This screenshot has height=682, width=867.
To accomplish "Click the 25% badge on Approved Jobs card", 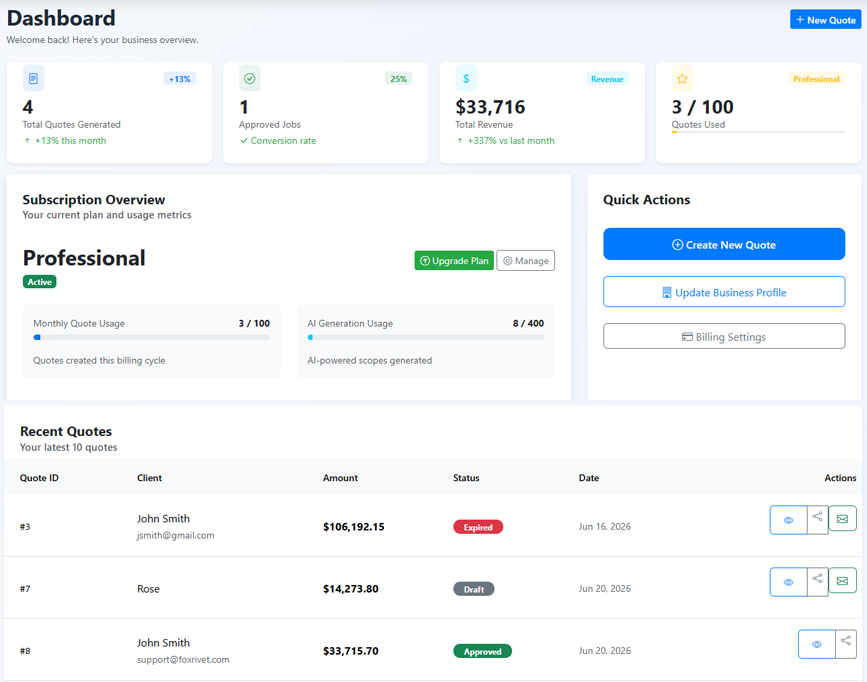I will coord(398,79).
